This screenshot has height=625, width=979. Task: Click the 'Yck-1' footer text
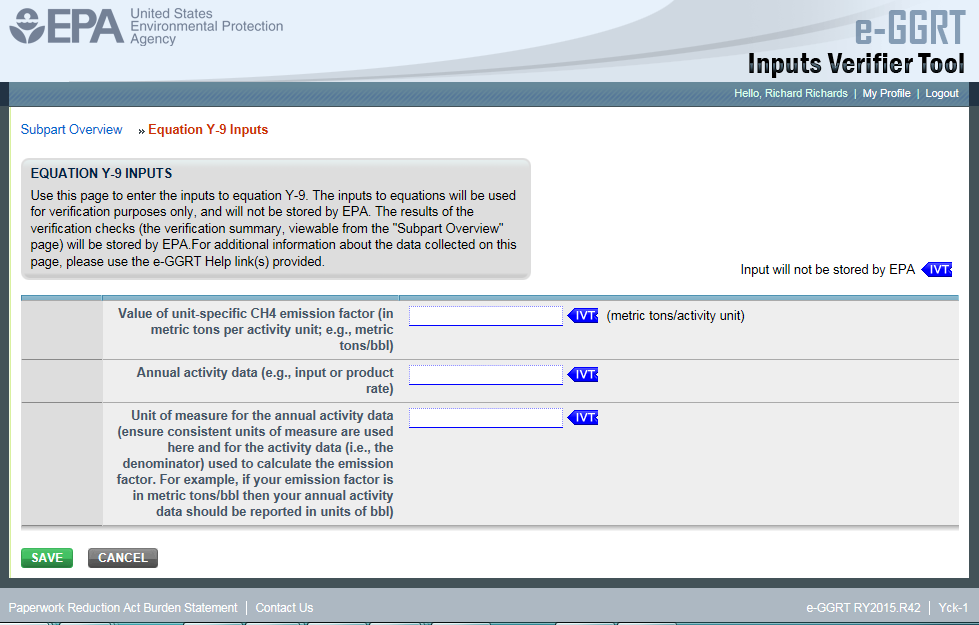click(953, 608)
